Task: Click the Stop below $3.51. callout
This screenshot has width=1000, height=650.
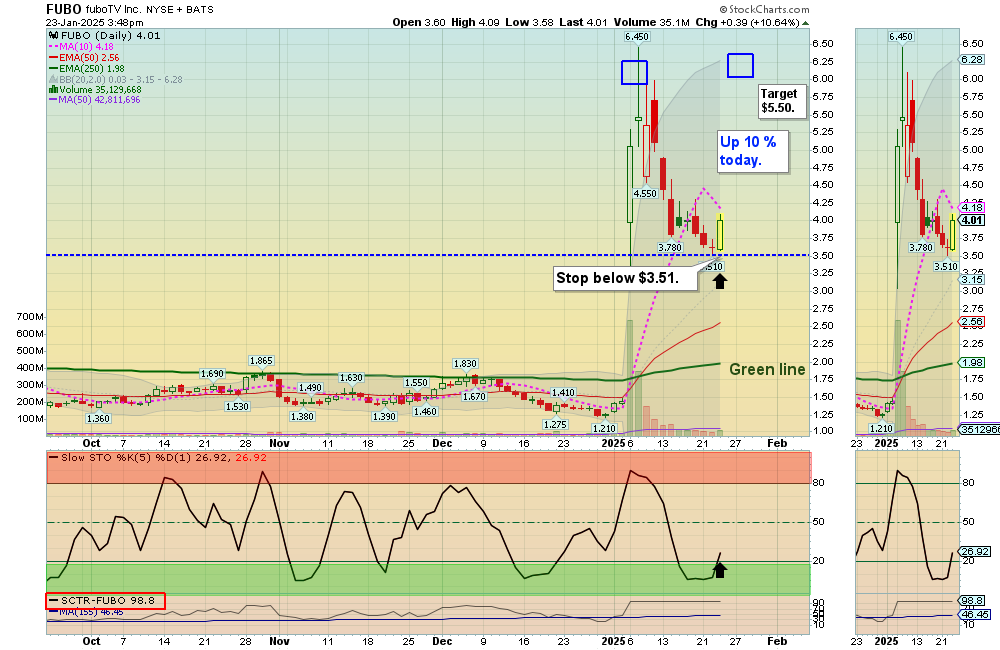Action: click(624, 278)
